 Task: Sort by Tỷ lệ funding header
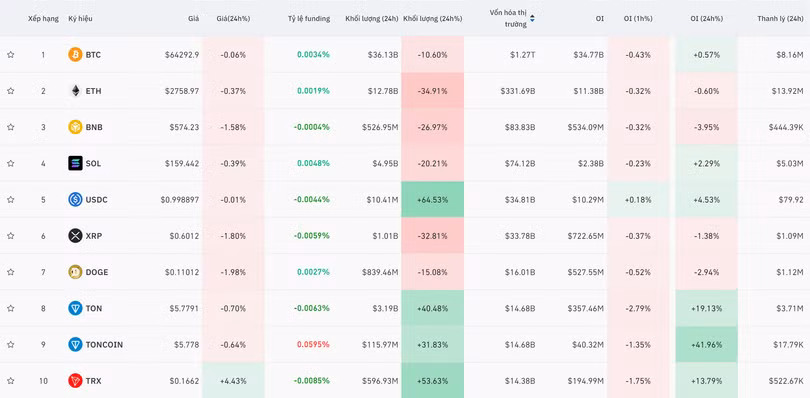click(309, 19)
